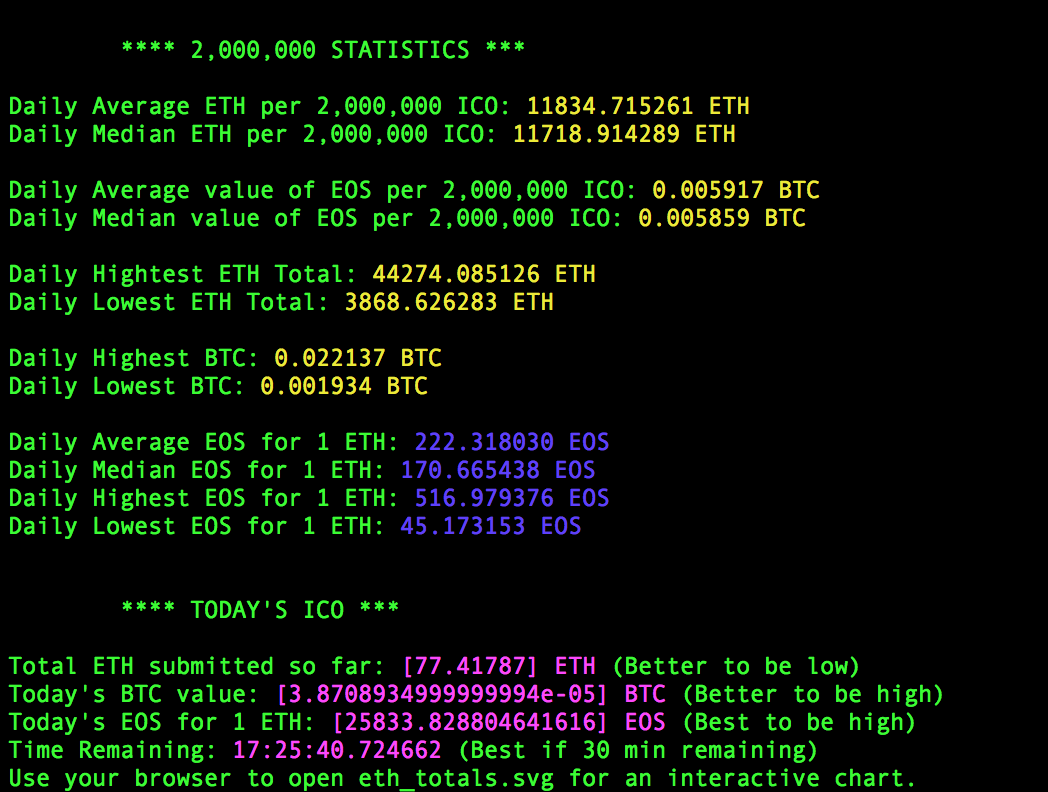Click 'Daily Highest EOS for 1 ETH:' label
The width and height of the screenshot is (1048, 792).
point(204,499)
